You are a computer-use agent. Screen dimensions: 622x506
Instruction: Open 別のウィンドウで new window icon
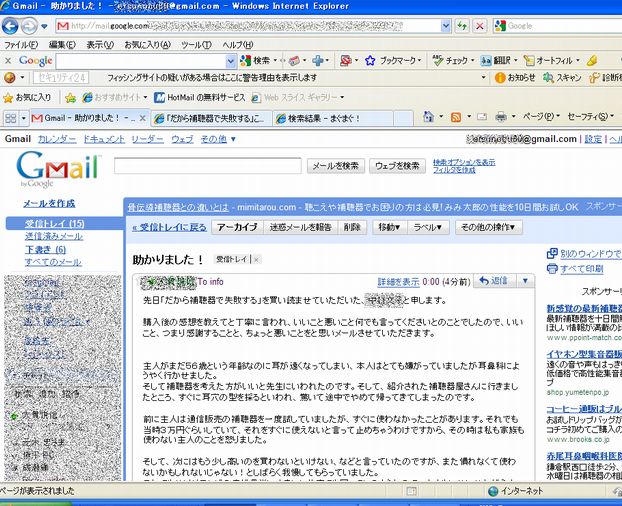point(552,253)
